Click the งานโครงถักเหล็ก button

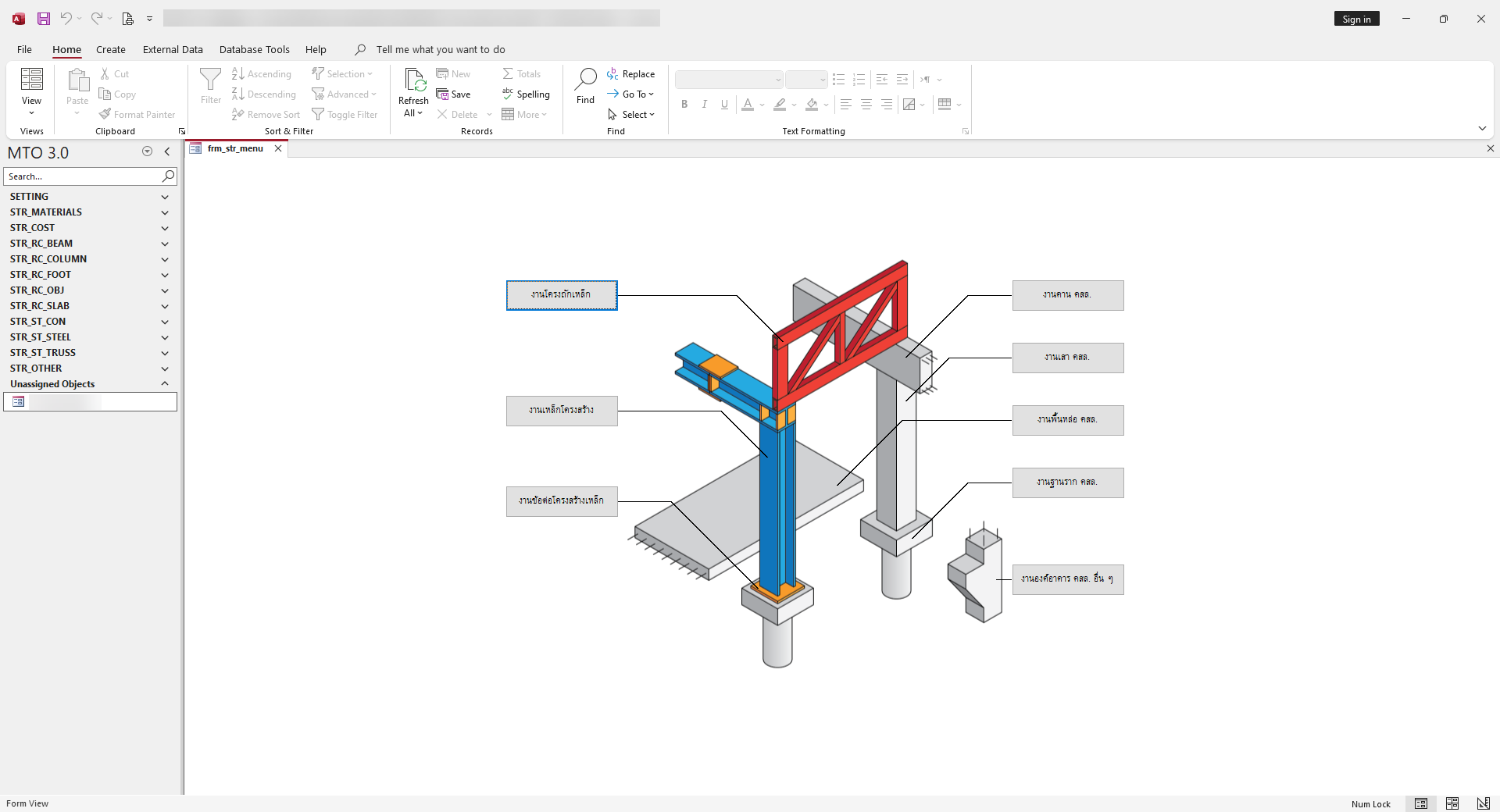coord(562,295)
